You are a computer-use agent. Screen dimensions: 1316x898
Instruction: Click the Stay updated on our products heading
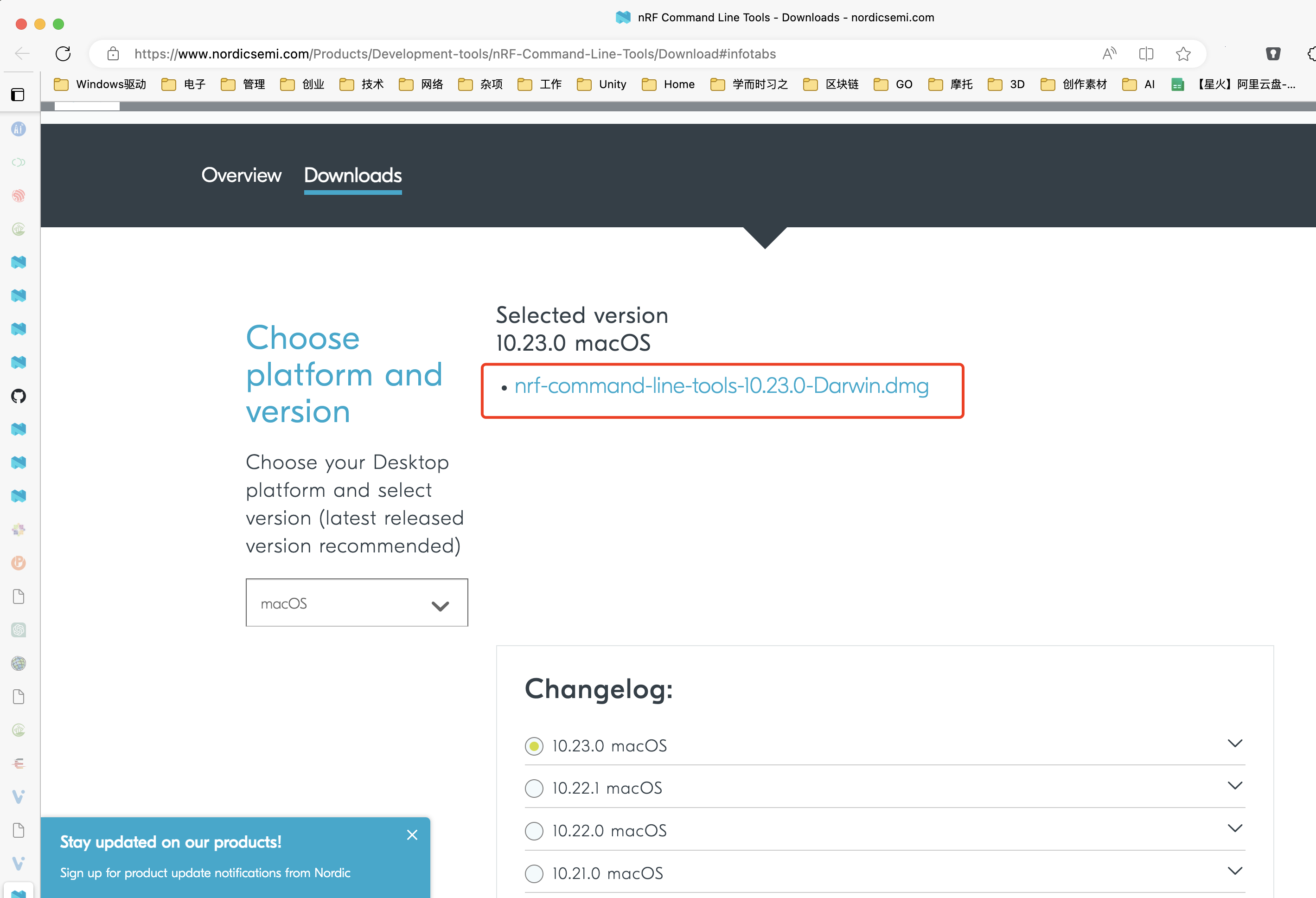click(x=171, y=842)
